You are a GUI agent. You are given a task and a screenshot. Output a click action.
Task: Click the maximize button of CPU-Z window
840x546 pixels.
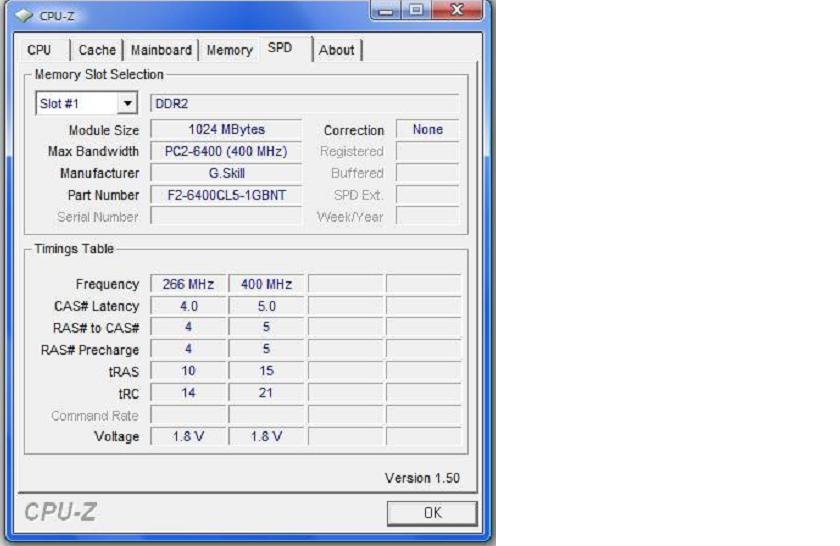click(416, 10)
